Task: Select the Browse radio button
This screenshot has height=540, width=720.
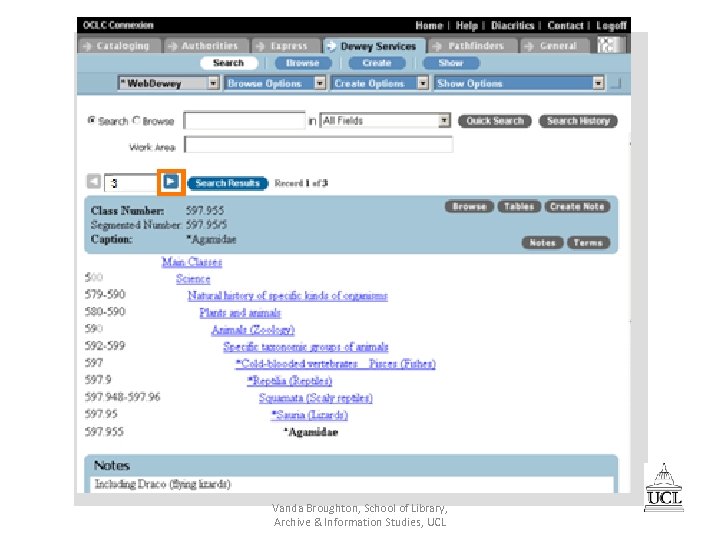Action: point(136,120)
